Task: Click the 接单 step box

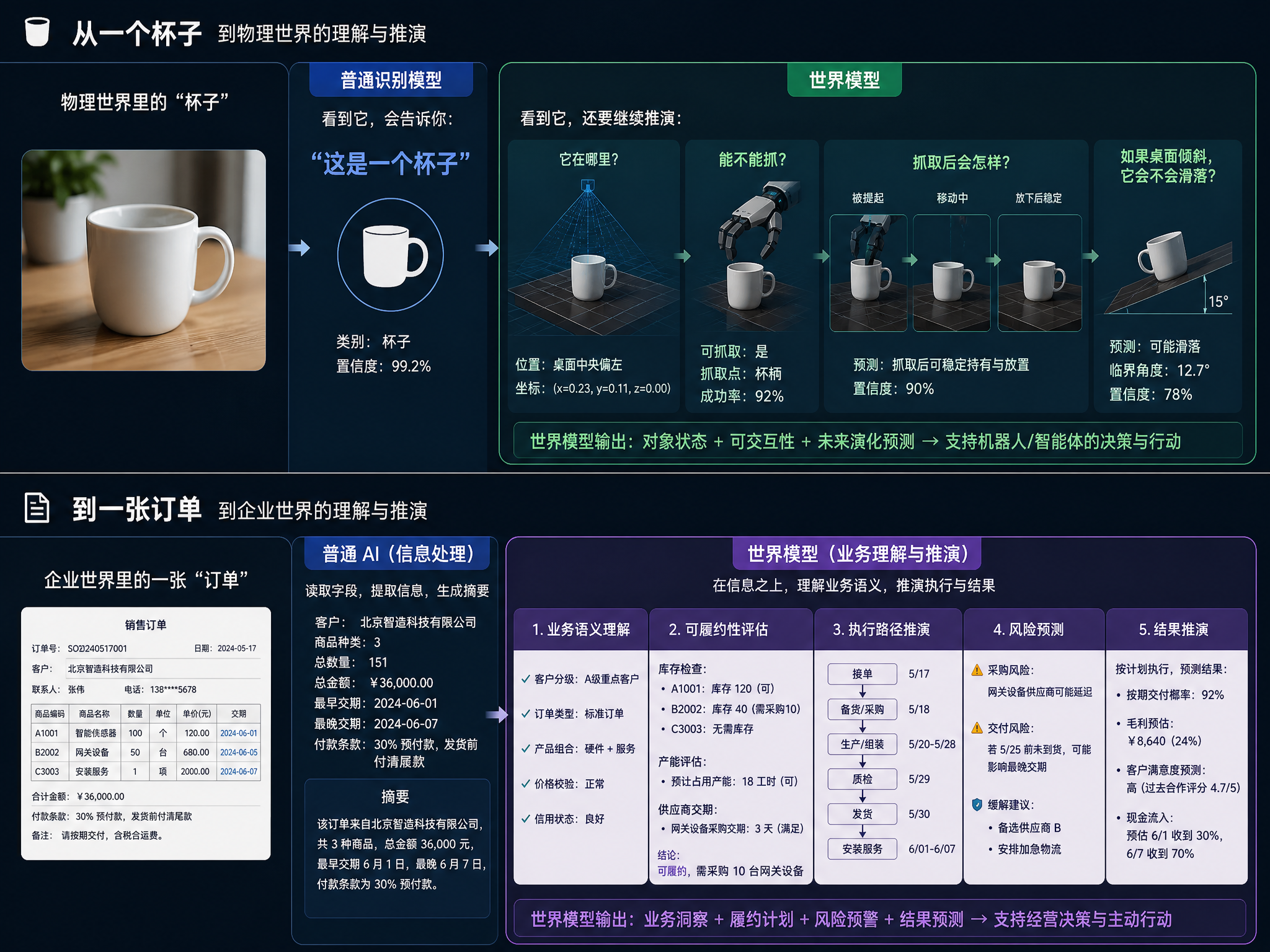Action: click(x=862, y=674)
